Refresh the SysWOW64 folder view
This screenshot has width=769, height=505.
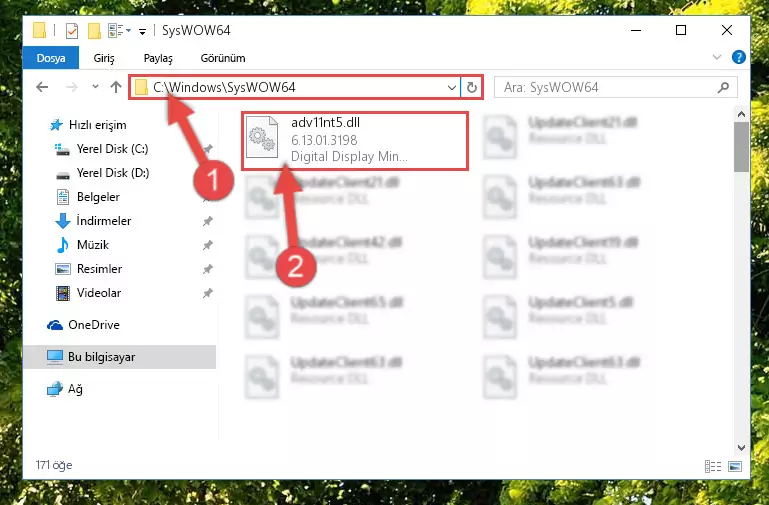tap(472, 88)
